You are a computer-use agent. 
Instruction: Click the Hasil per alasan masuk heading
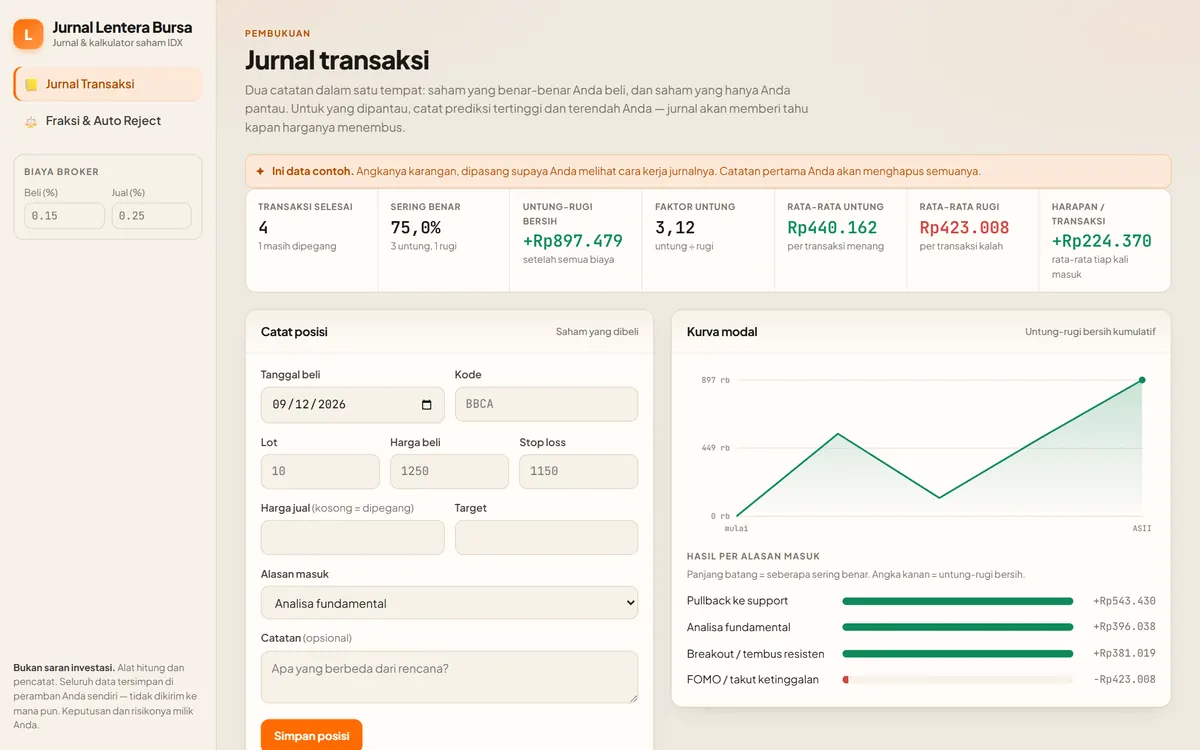tap(753, 556)
